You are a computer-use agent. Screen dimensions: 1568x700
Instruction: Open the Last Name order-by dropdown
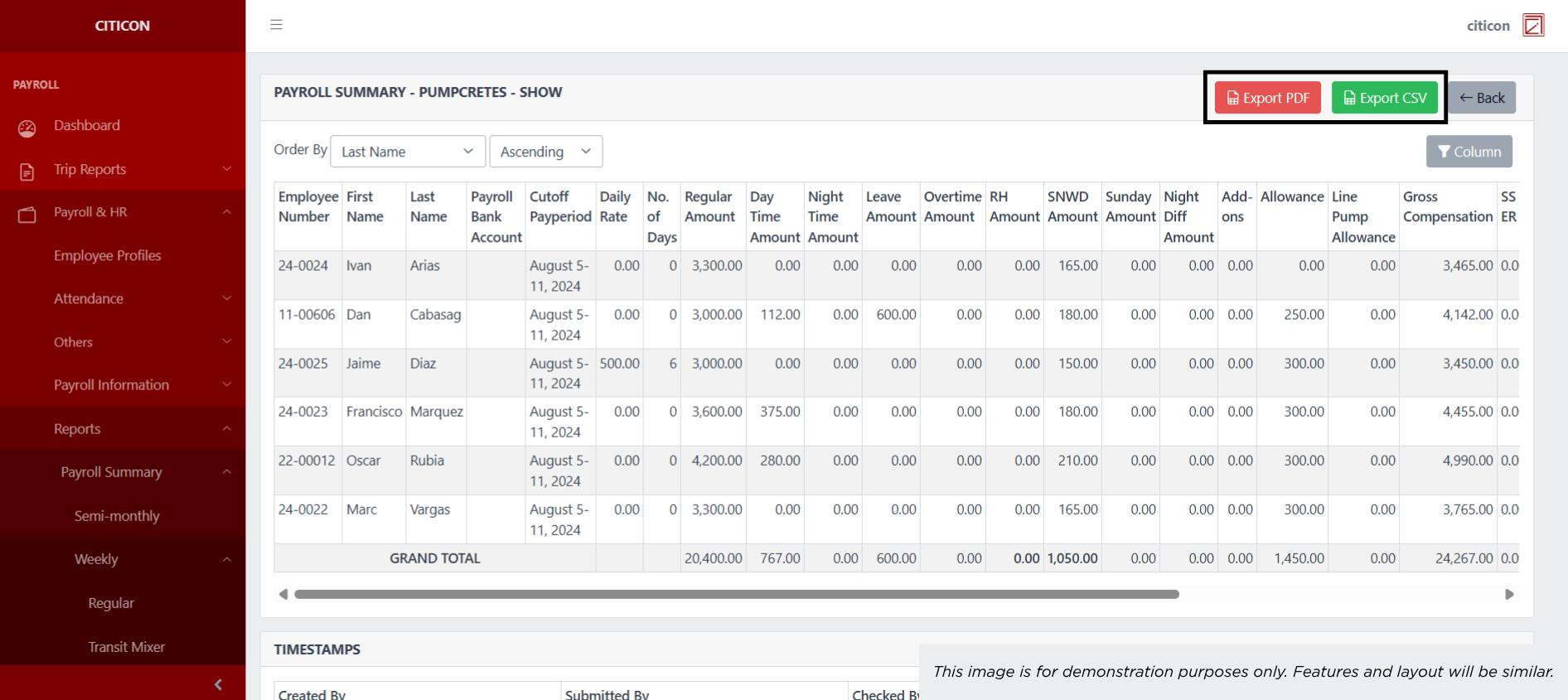pyautogui.click(x=407, y=152)
